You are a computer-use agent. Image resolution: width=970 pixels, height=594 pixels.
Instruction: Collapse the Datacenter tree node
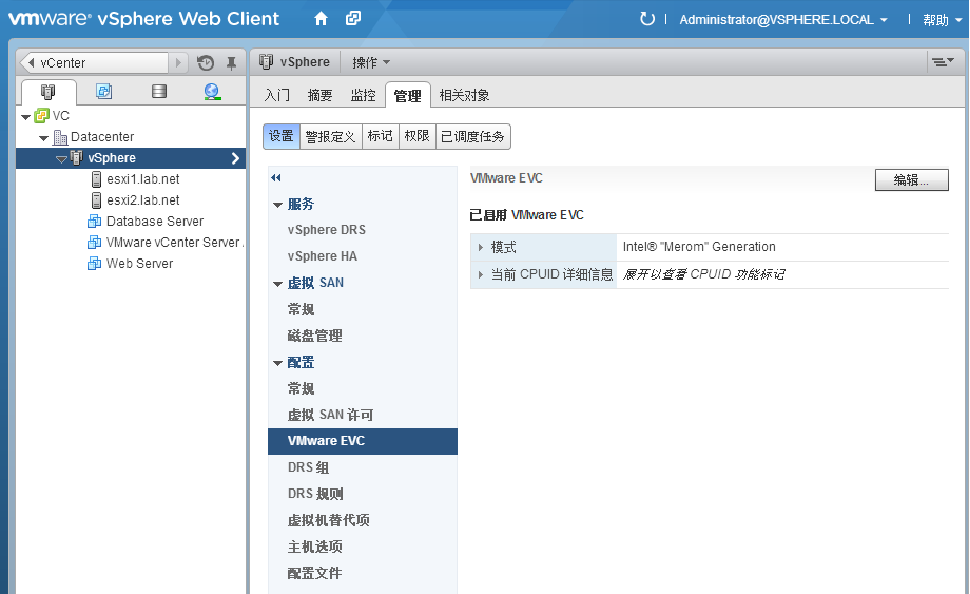click(43, 137)
